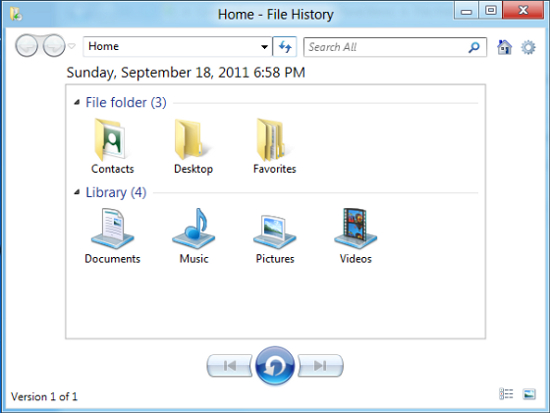Click the File History title bar icon
Viewport: 550px width, 413px height.
(x=16, y=14)
